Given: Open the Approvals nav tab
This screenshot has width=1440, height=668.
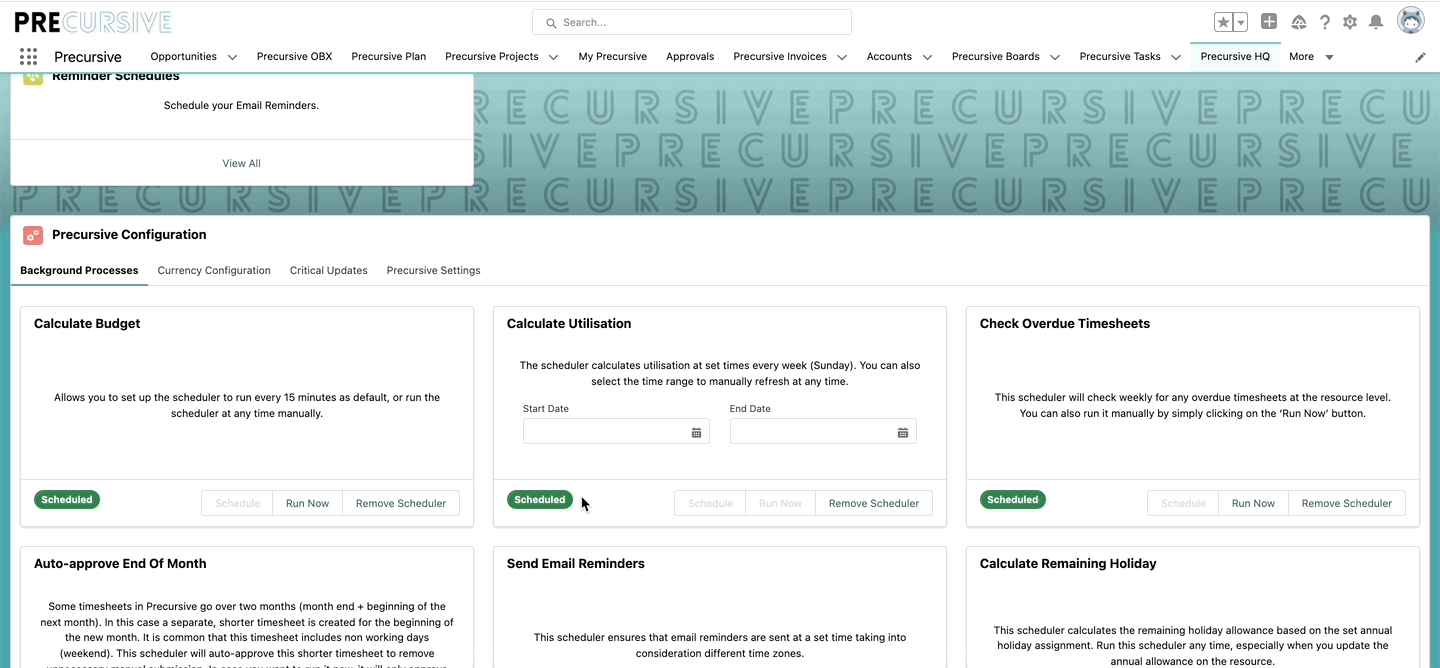Looking at the screenshot, I should pos(690,57).
